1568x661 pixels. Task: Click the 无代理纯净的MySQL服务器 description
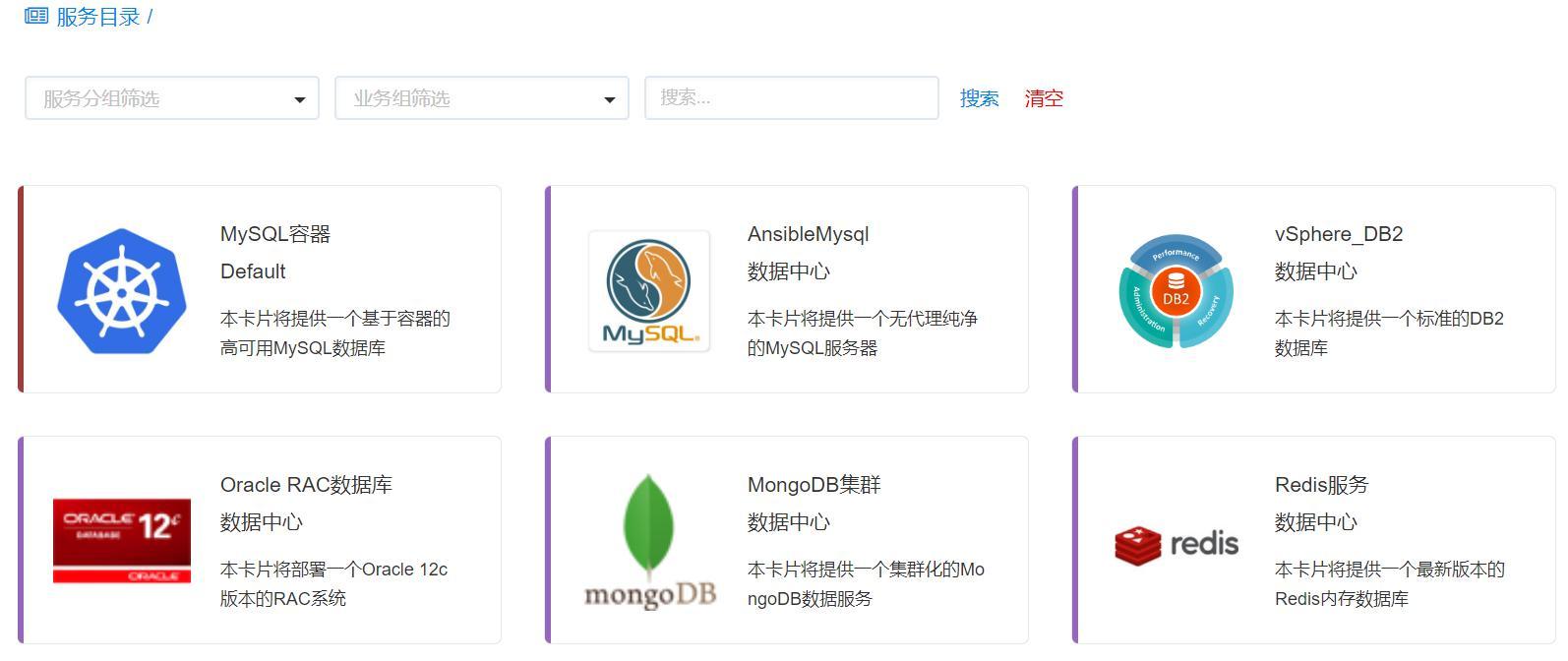click(x=863, y=333)
